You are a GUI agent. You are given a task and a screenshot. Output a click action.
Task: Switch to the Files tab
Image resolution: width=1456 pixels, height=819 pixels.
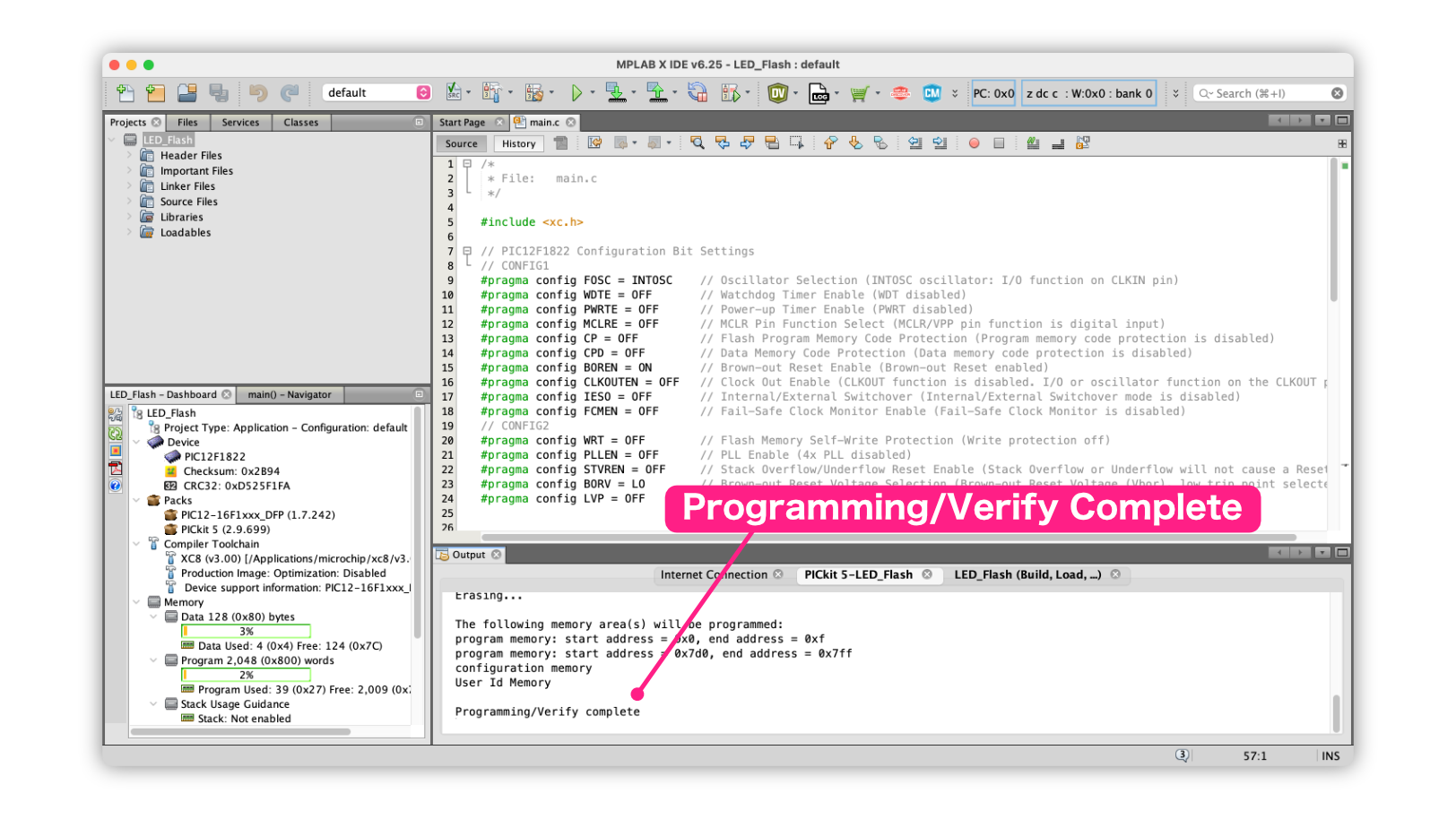(187, 123)
